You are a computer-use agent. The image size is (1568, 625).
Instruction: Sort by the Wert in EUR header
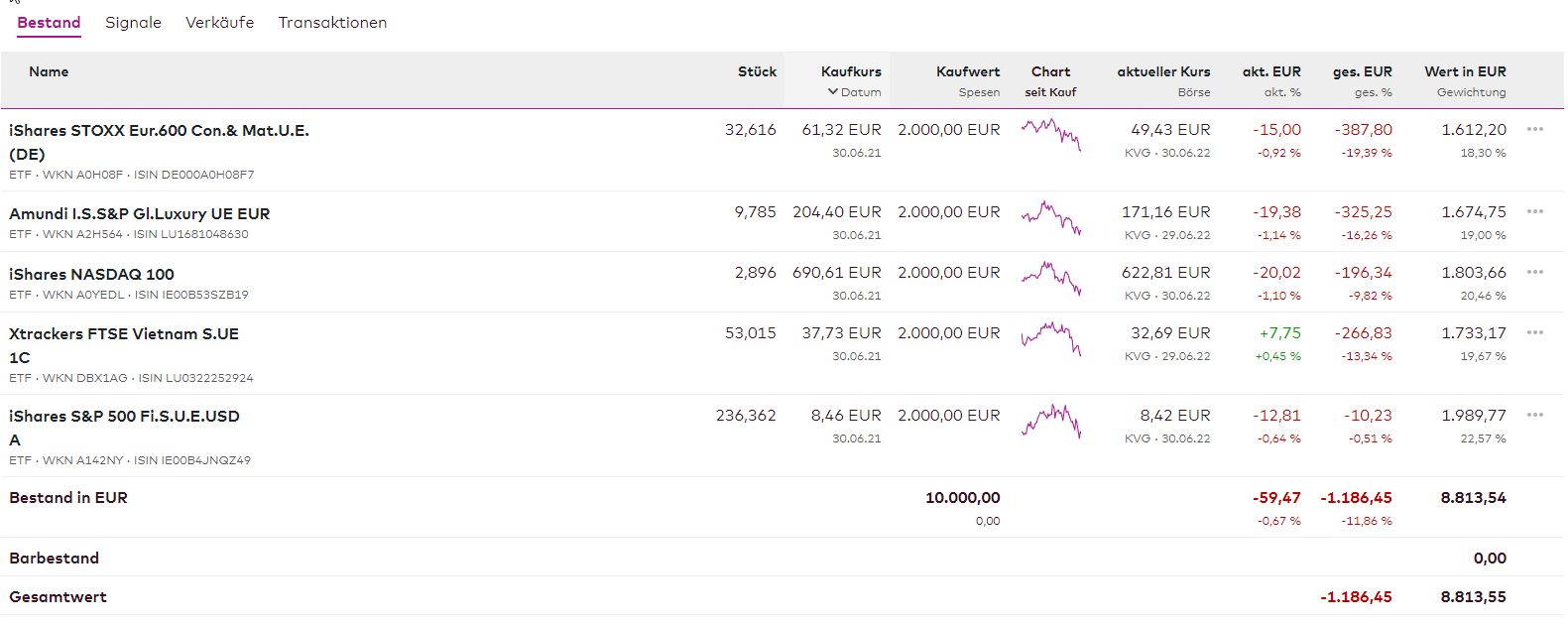pos(1465,72)
